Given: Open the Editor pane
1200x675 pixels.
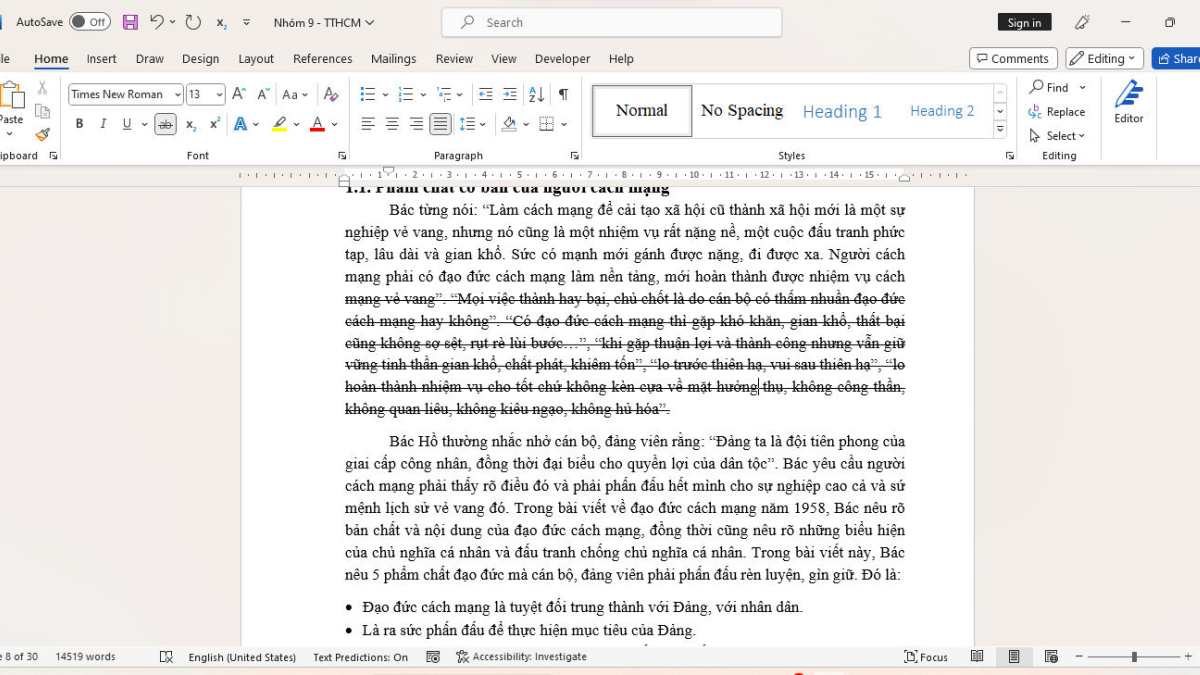Looking at the screenshot, I should (1128, 103).
